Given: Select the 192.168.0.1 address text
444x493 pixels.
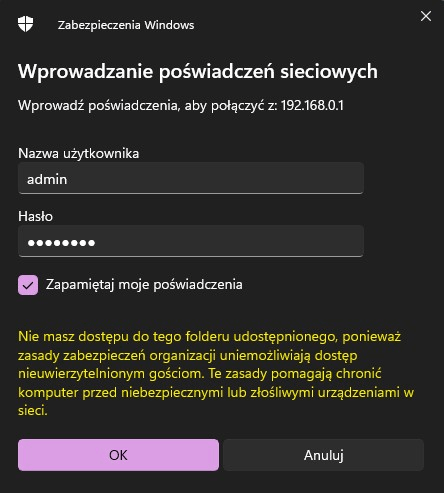Looking at the screenshot, I should tap(312, 105).
